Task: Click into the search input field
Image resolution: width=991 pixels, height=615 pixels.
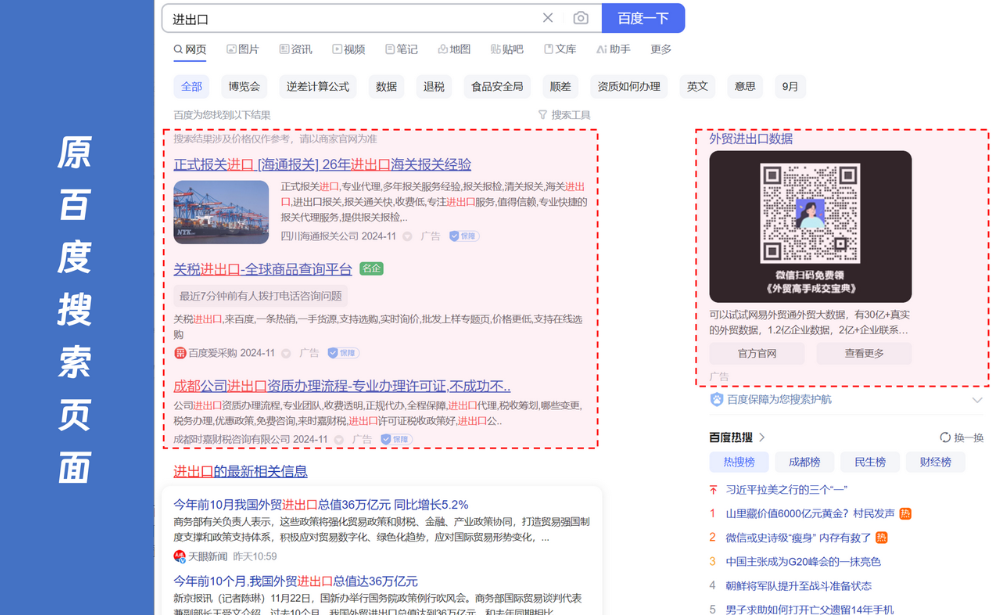Action: [350, 19]
